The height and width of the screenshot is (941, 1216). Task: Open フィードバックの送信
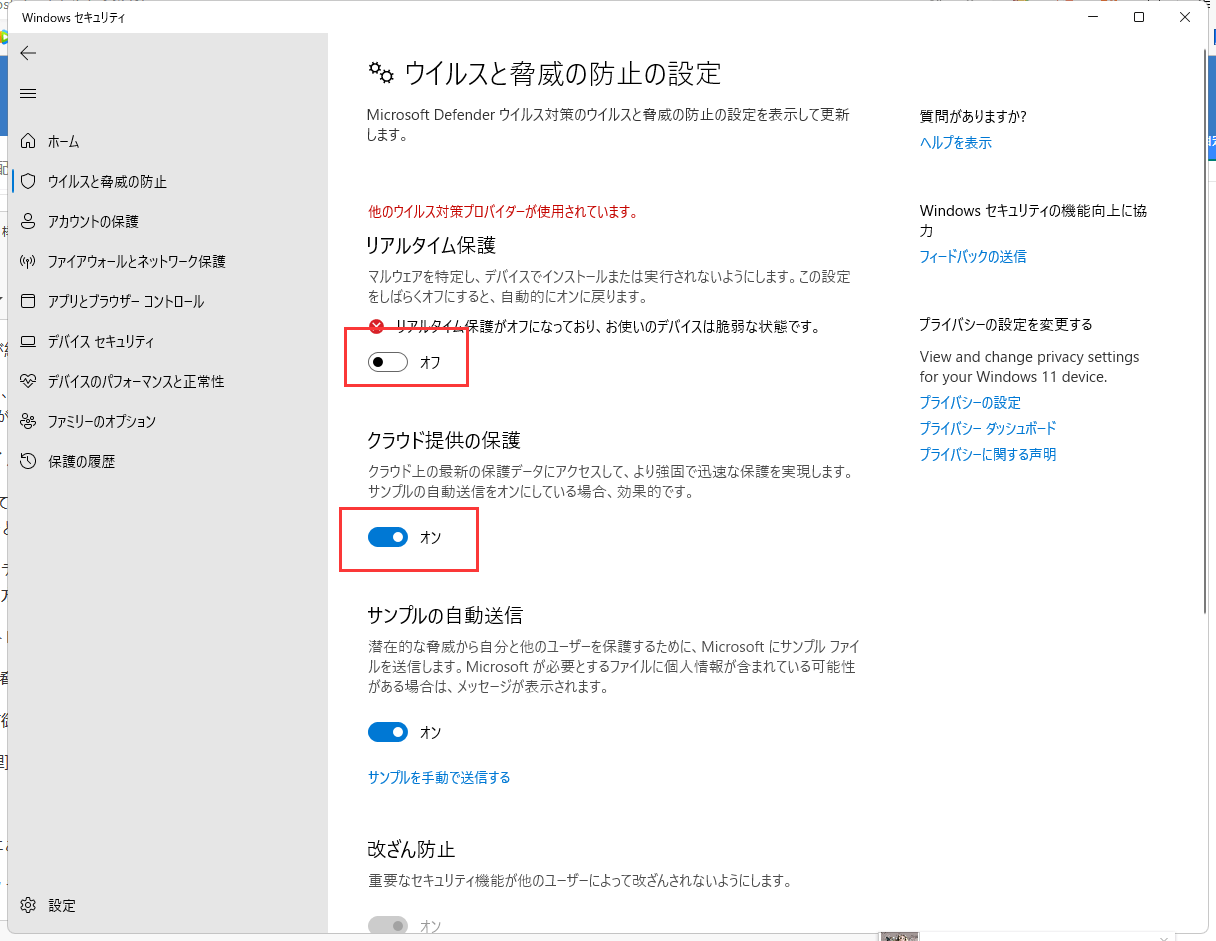pos(973,256)
